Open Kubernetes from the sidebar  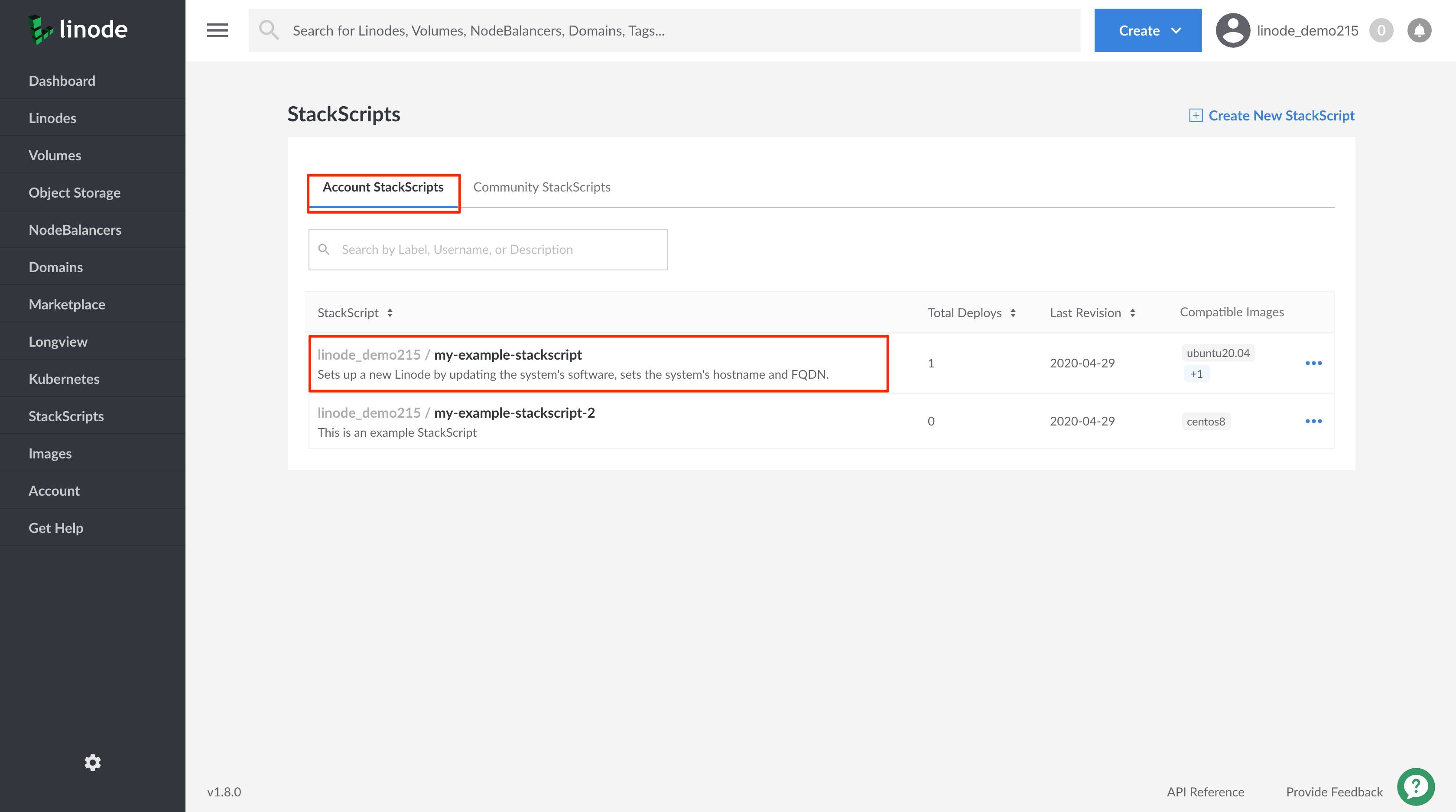tap(64, 379)
